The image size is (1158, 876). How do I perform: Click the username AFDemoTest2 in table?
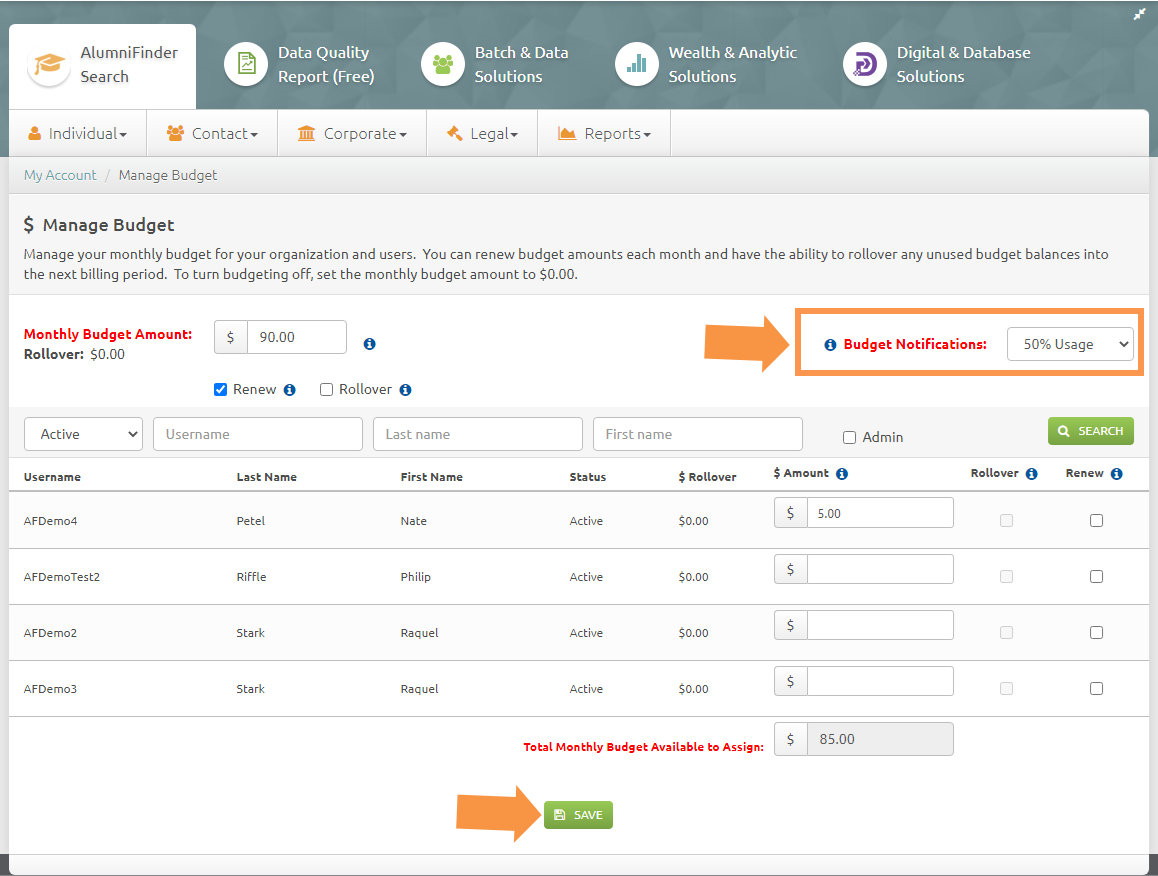62,577
